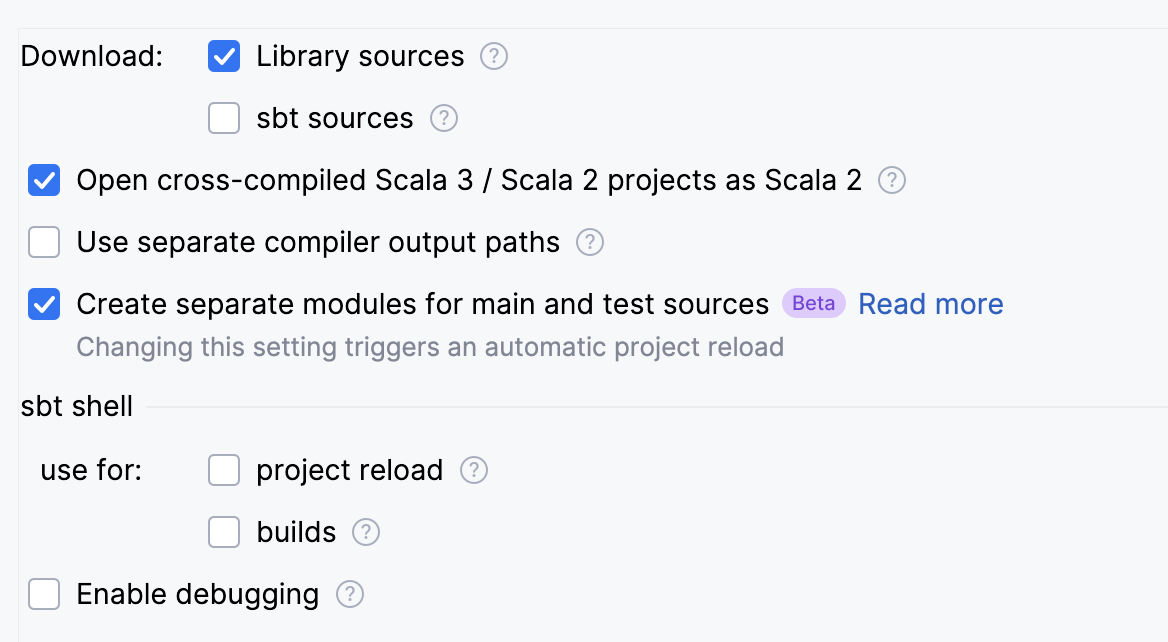Enable sbt shell for project reload
1168x642 pixels.
pyautogui.click(x=224, y=470)
